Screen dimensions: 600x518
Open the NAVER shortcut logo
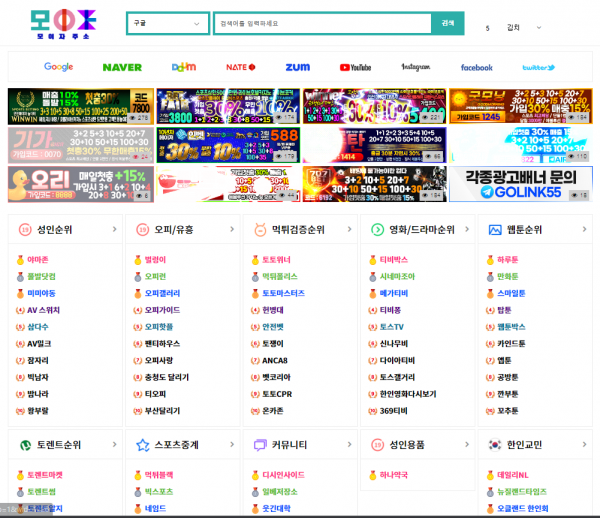(122, 67)
